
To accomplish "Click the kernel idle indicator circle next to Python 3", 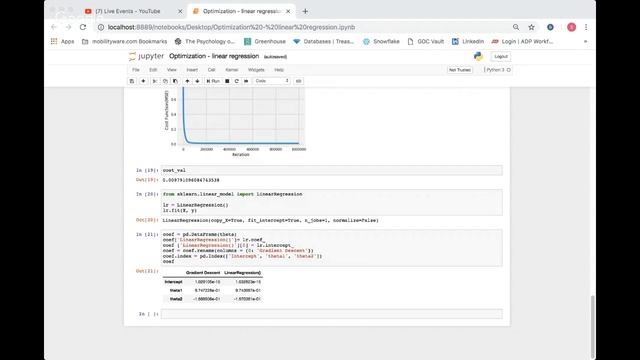I will click(x=509, y=70).
